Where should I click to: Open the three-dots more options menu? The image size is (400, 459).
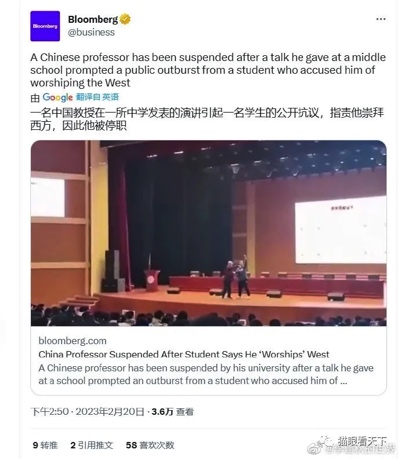(381, 19)
